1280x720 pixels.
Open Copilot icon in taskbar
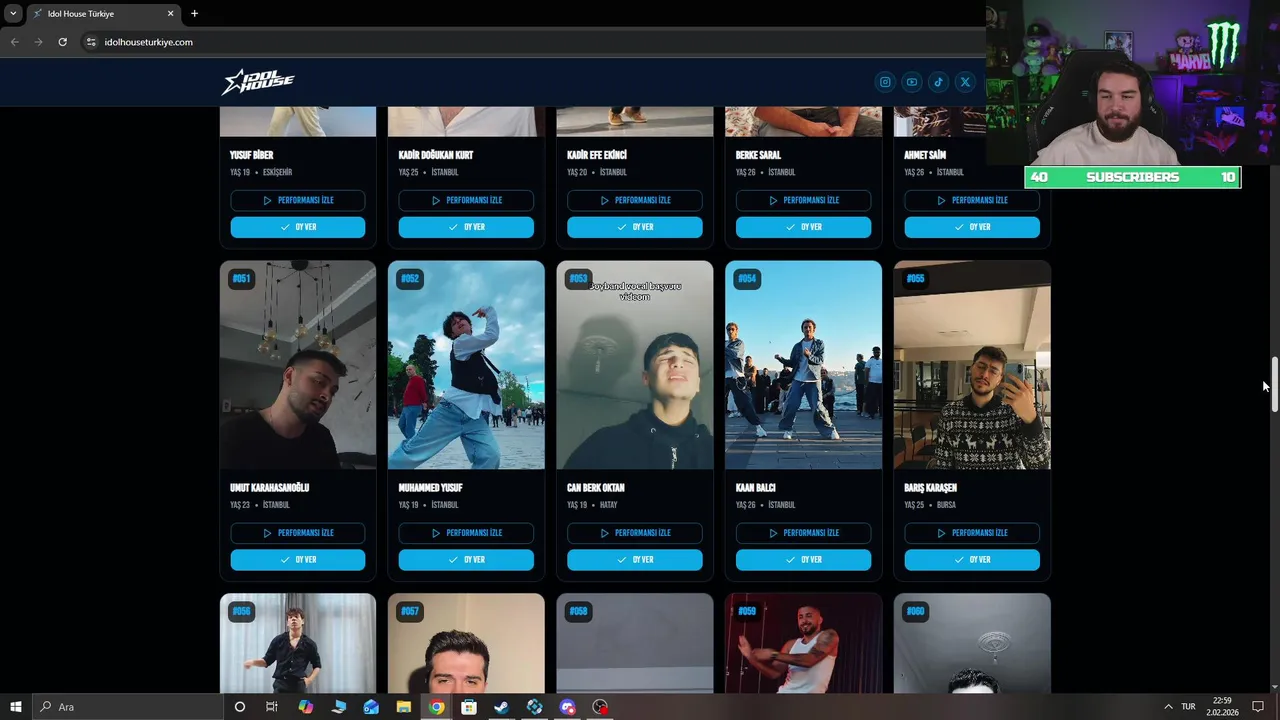(x=305, y=707)
